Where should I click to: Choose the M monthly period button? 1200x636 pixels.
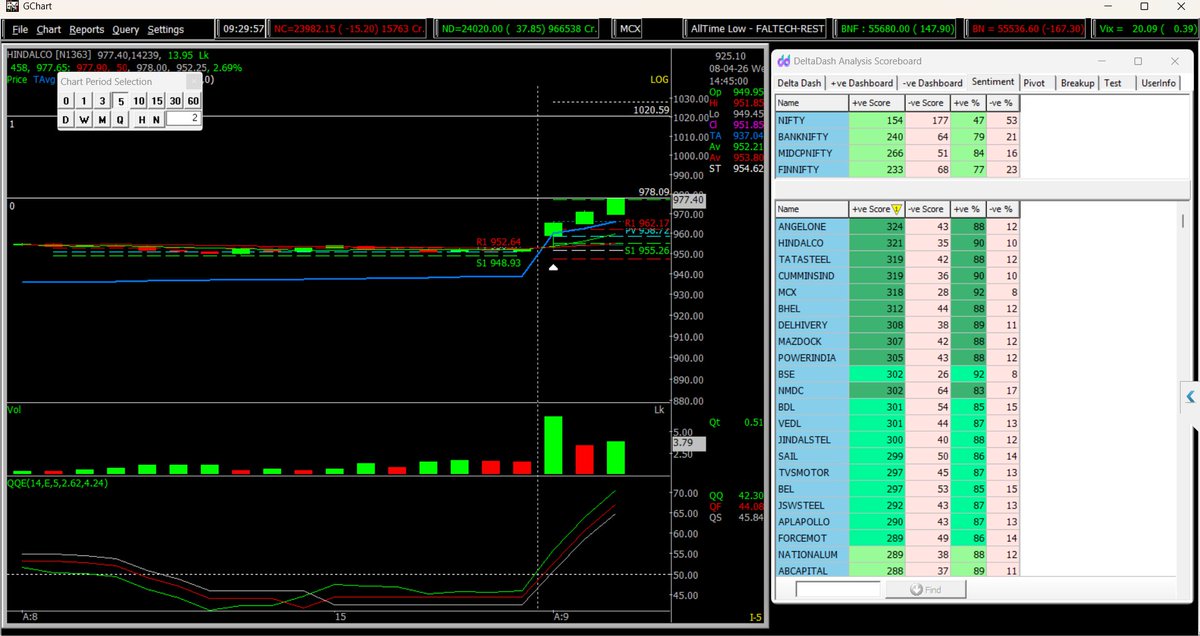(x=102, y=119)
